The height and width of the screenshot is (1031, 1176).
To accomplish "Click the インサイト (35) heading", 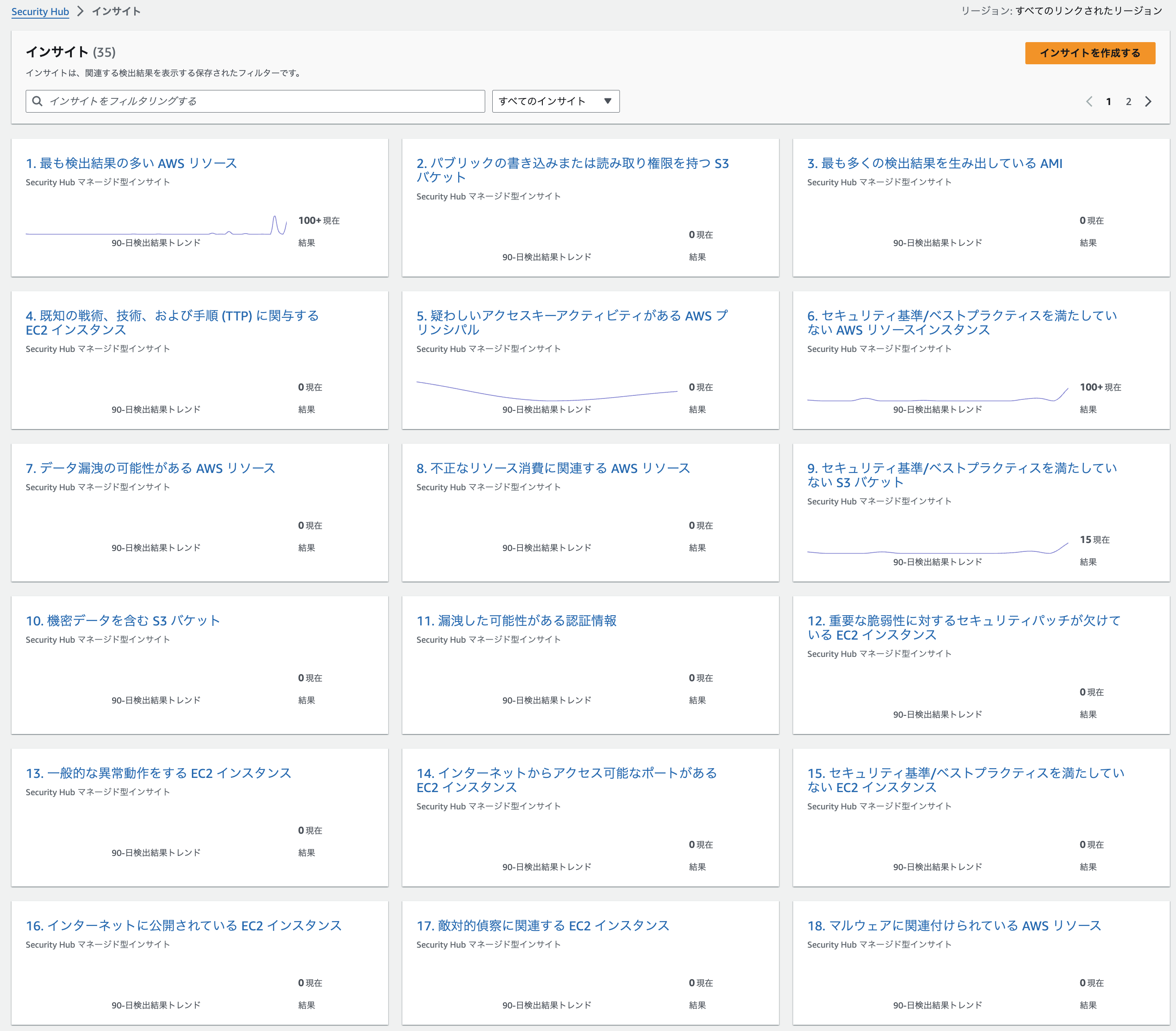I will pos(71,52).
